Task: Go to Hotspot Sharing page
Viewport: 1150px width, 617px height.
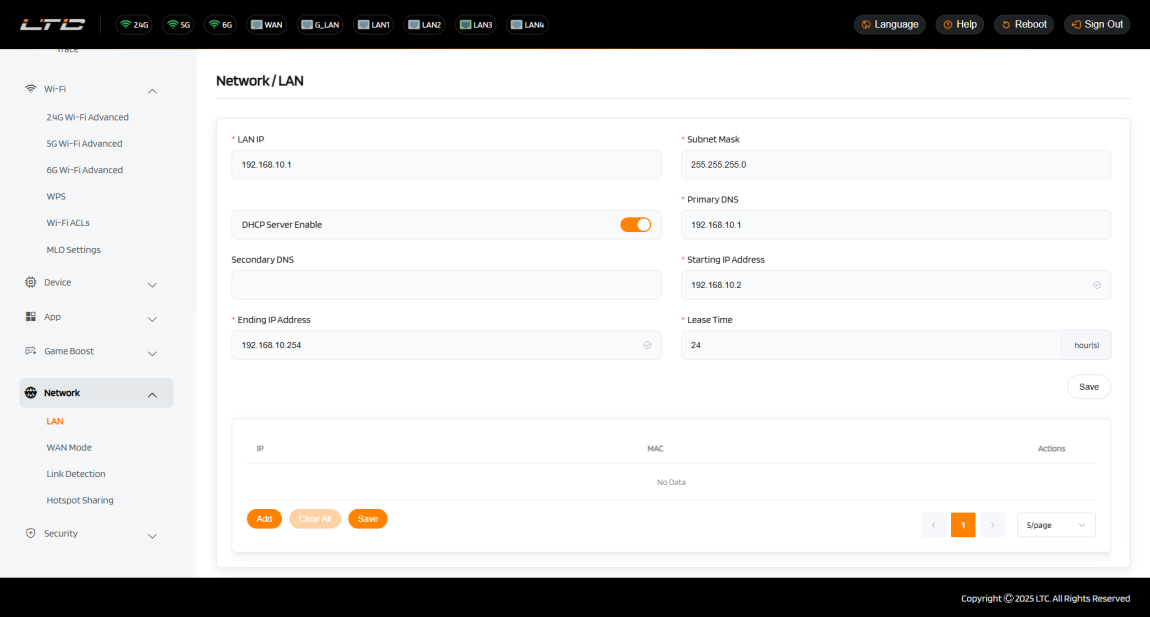Action: (80, 500)
